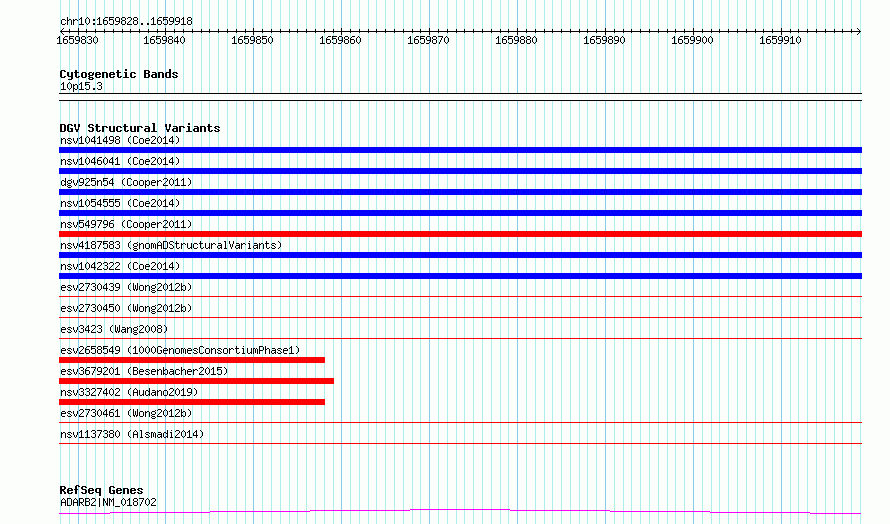This screenshot has width=890, height=524.
Task: Open variant nsv549796 (Cooper2011) label
Action: [x=126, y=224]
